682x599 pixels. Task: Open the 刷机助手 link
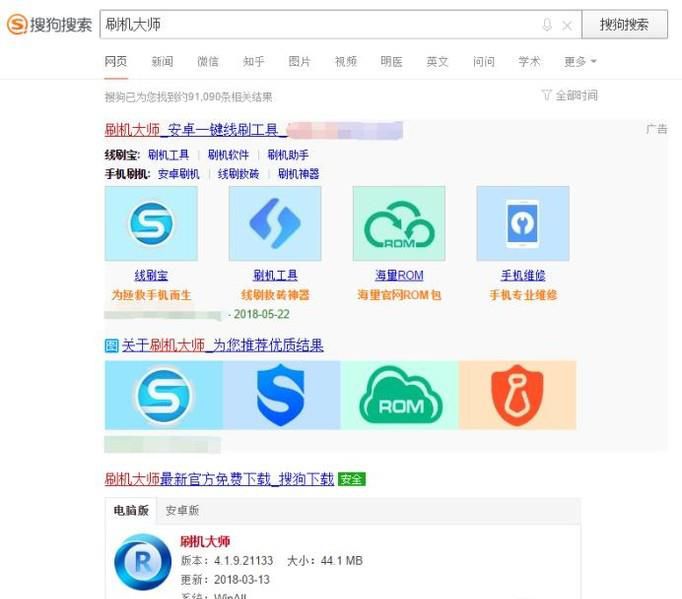point(288,155)
